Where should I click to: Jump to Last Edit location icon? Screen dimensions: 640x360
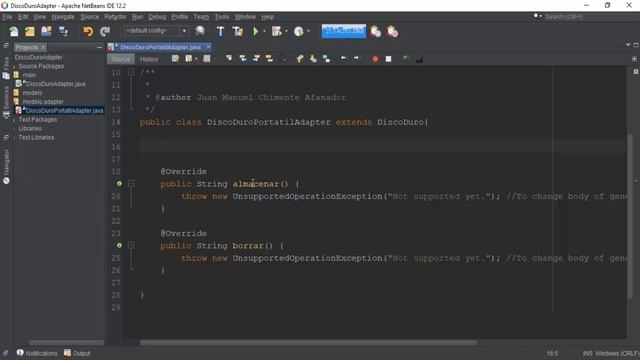(175, 59)
